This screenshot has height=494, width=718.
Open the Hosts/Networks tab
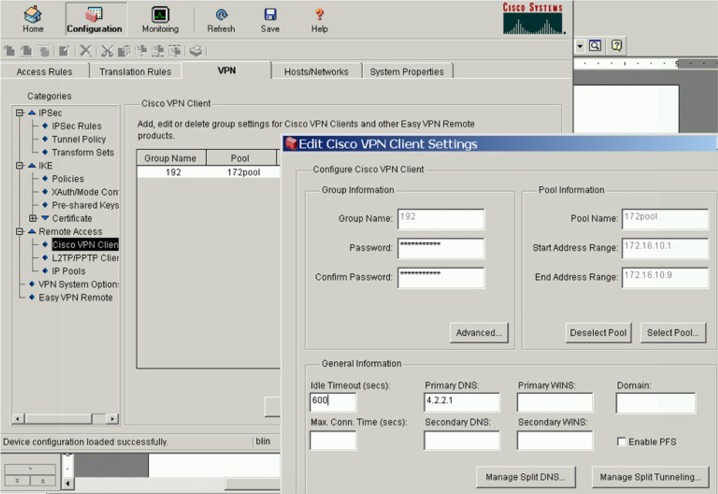coord(316,71)
